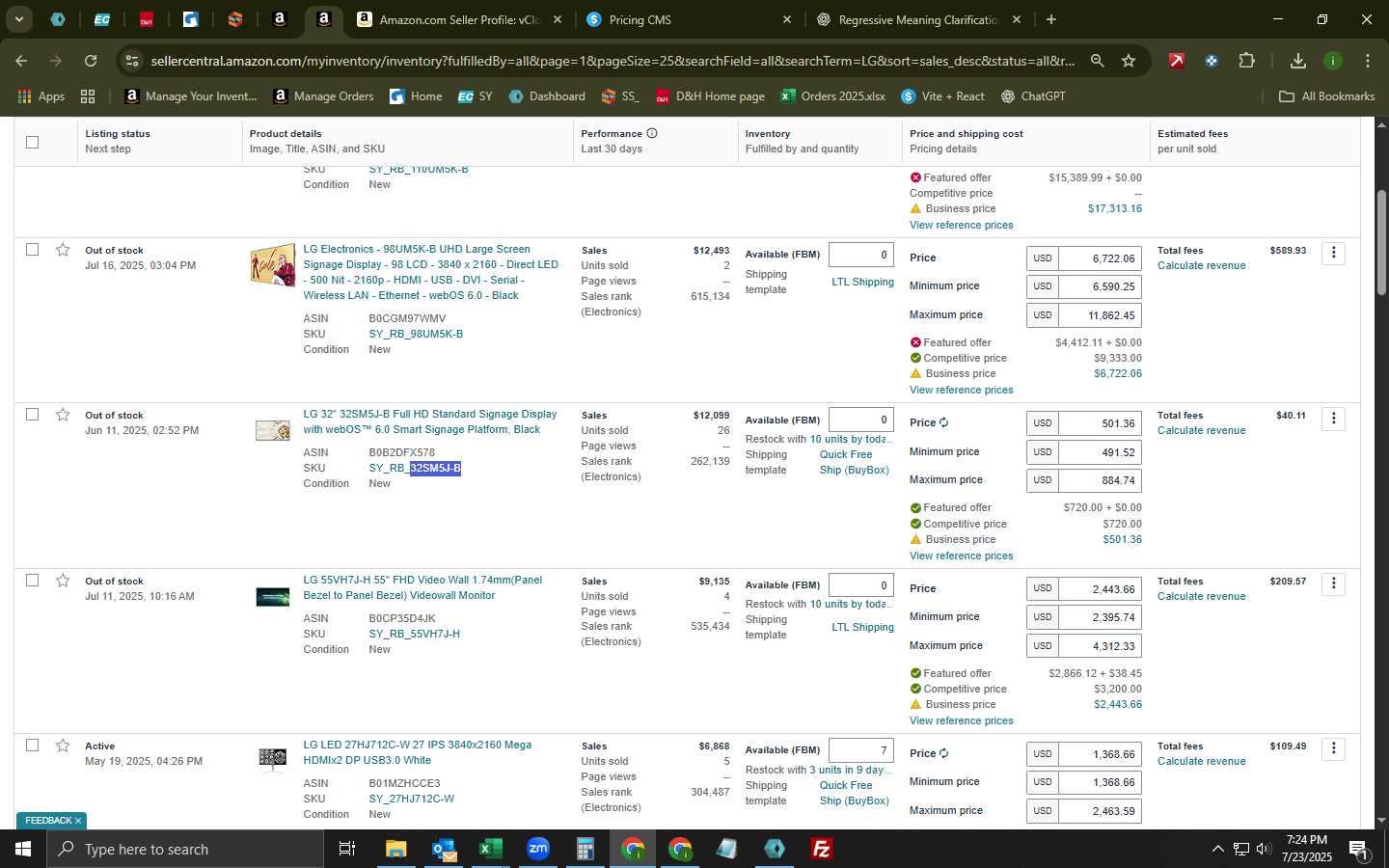
Task: Switch to Amazon Seller Profile tab
Action: click(x=460, y=19)
